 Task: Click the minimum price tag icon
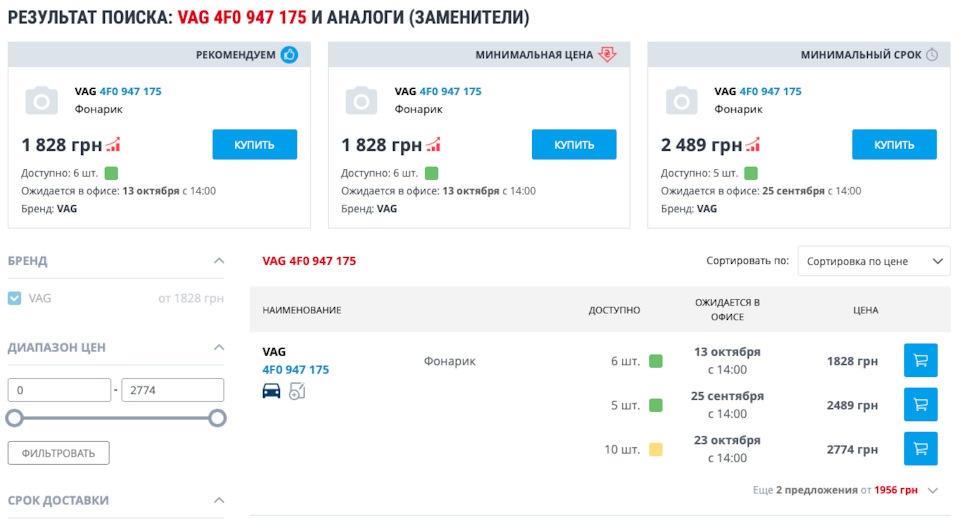[x=607, y=55]
